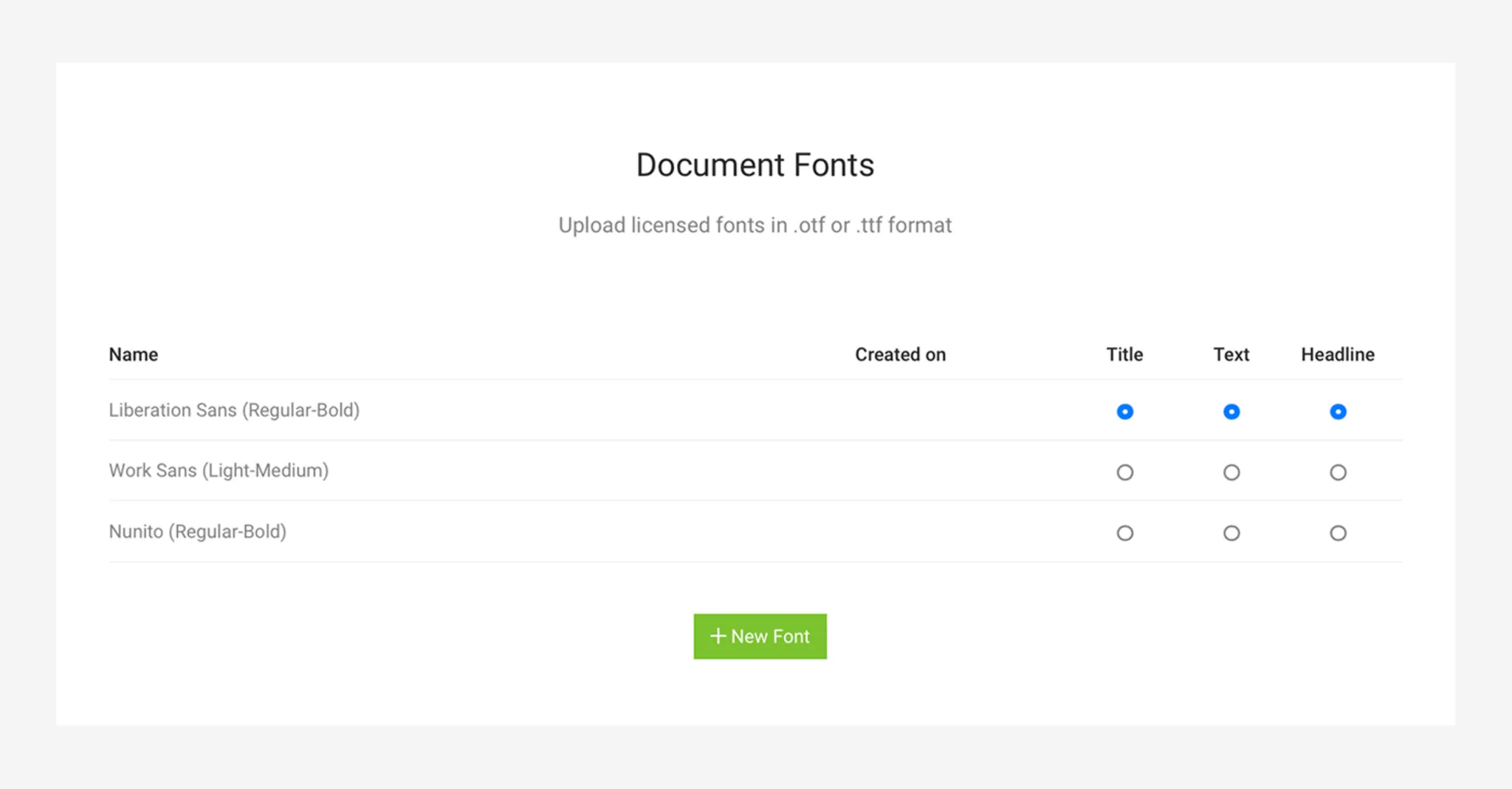
Task: Select Liberation Sans as Headline font
Action: click(x=1338, y=411)
